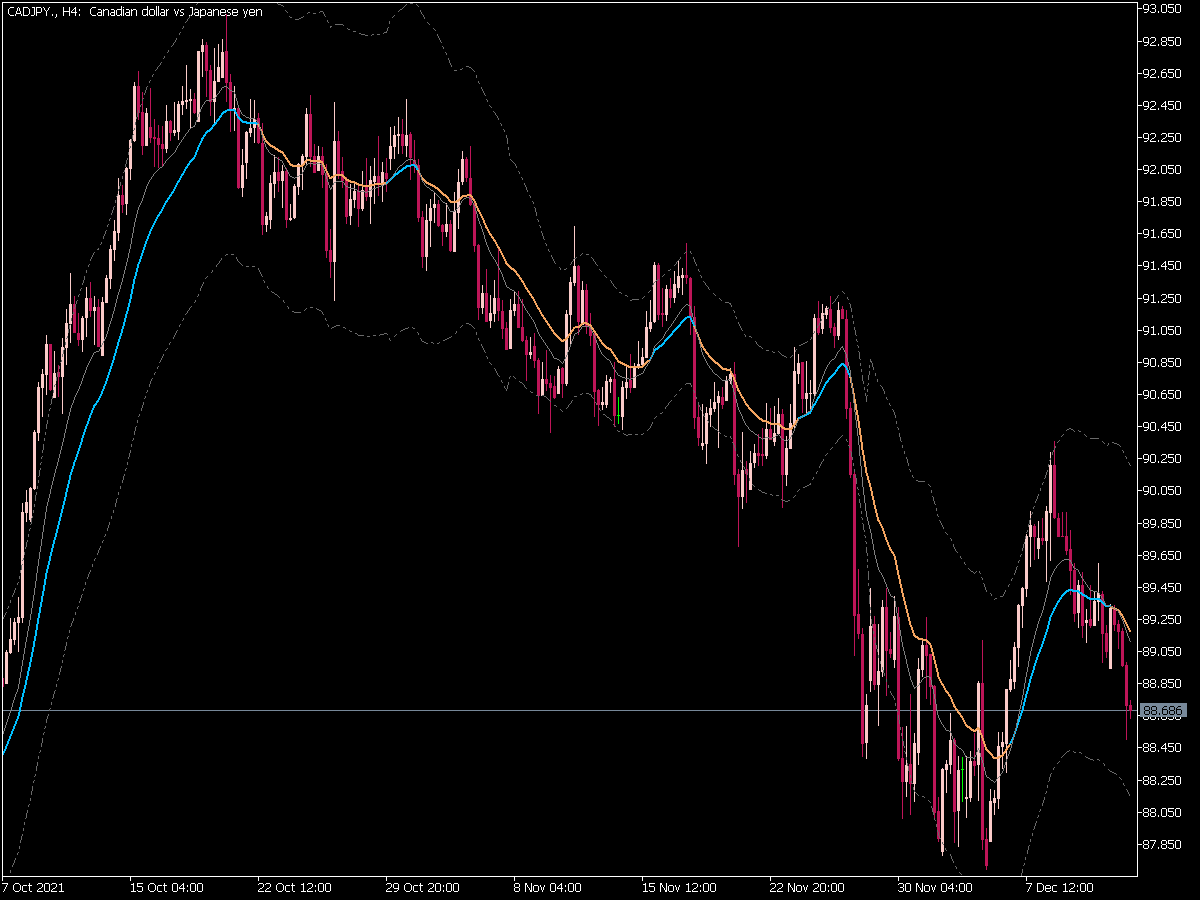Click the 90.450 price axis label

(x=1163, y=426)
